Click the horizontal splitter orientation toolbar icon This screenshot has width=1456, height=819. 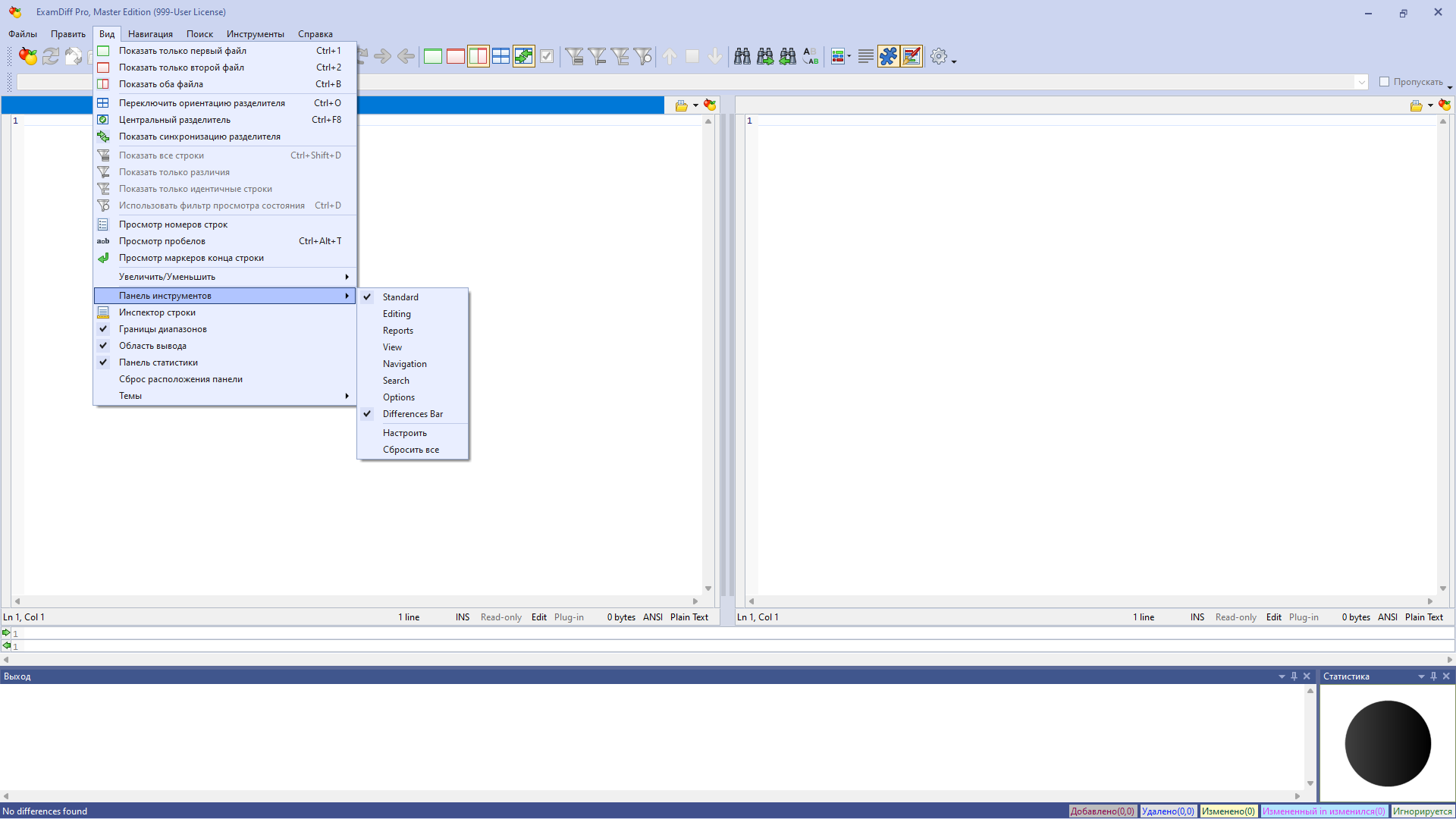[x=500, y=56]
